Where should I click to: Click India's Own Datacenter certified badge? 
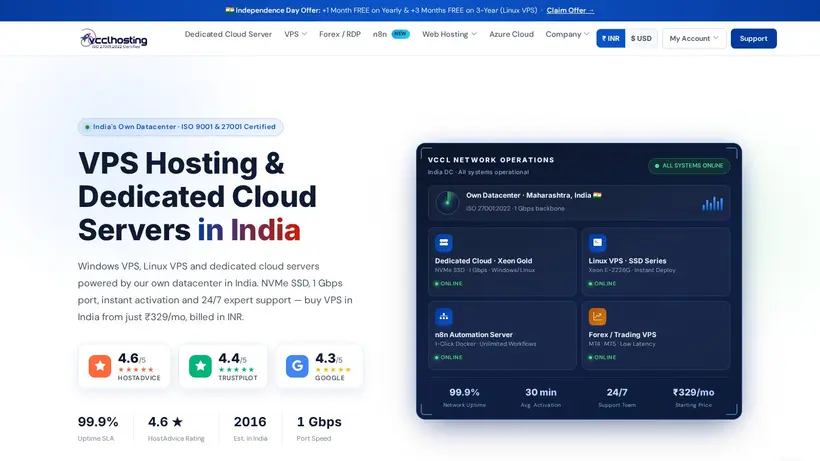click(x=180, y=126)
